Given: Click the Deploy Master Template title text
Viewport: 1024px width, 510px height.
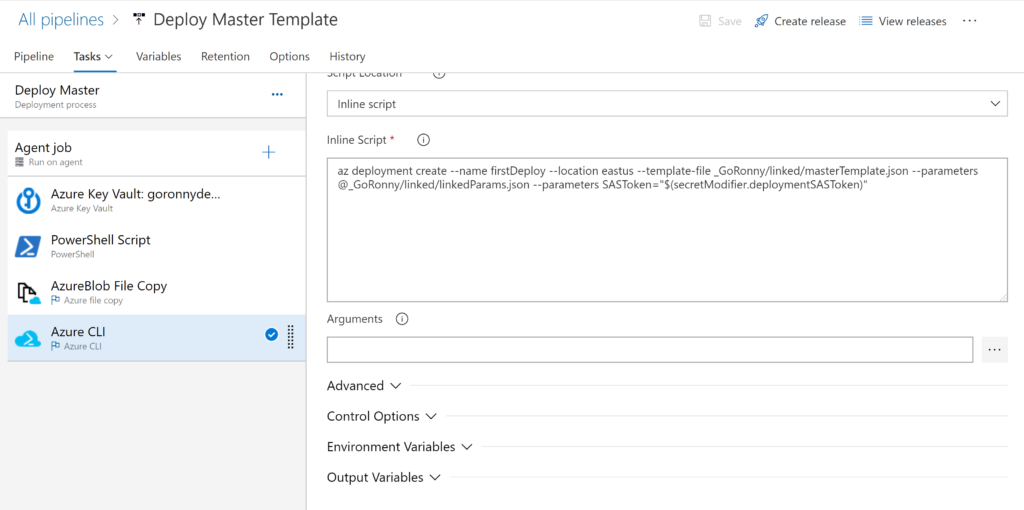Looking at the screenshot, I should pos(246,20).
